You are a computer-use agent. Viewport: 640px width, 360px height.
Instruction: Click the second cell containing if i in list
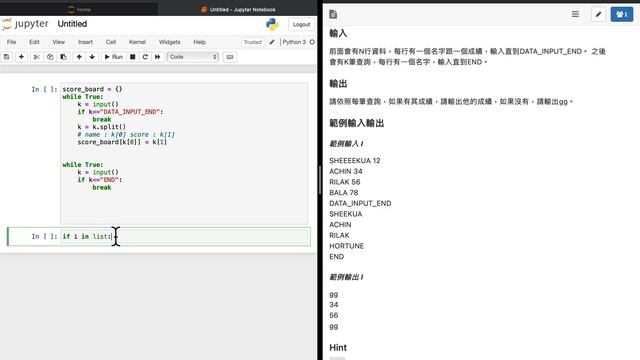pos(184,236)
